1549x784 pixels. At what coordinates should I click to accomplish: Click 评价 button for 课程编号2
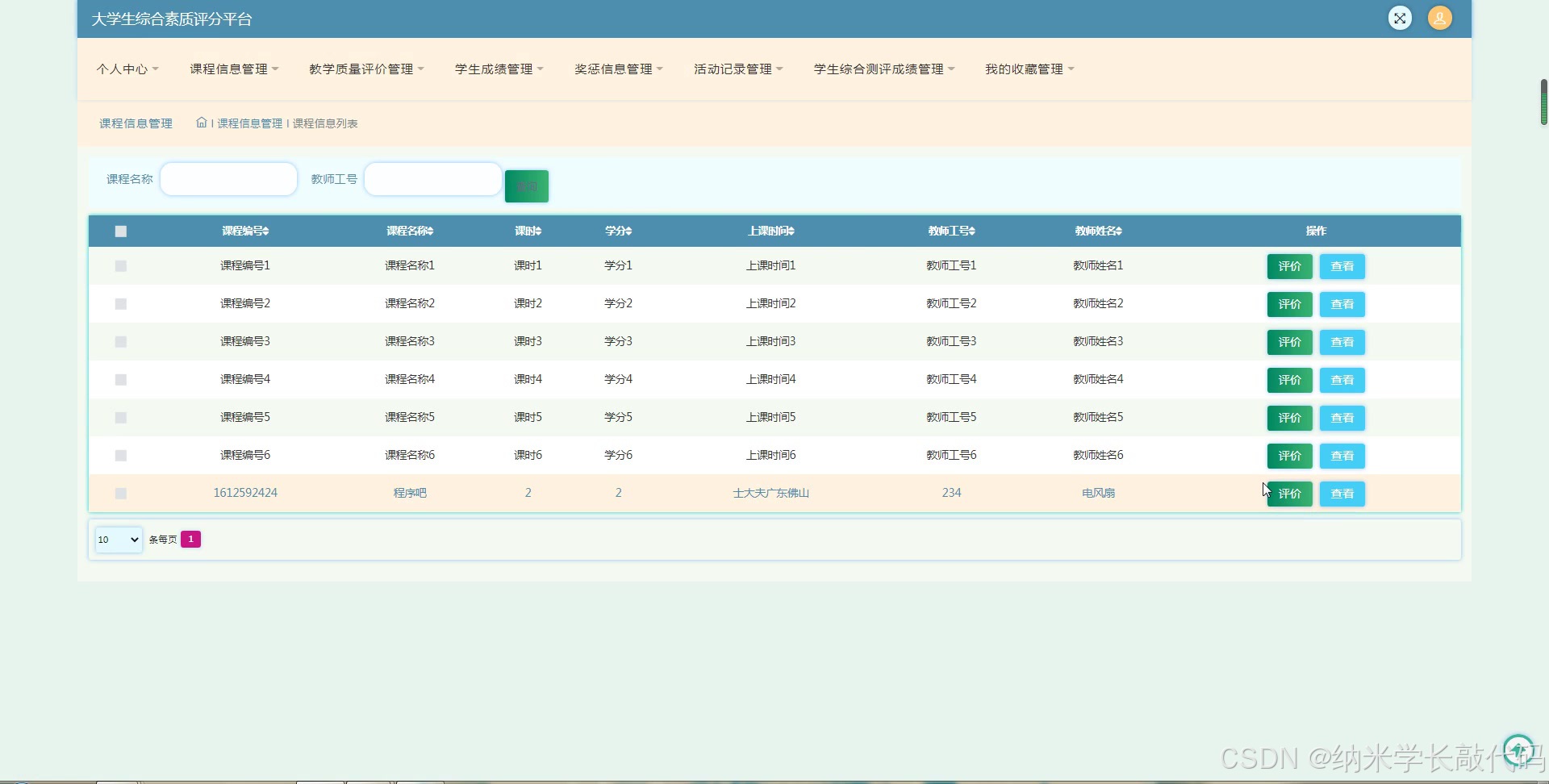(1289, 304)
